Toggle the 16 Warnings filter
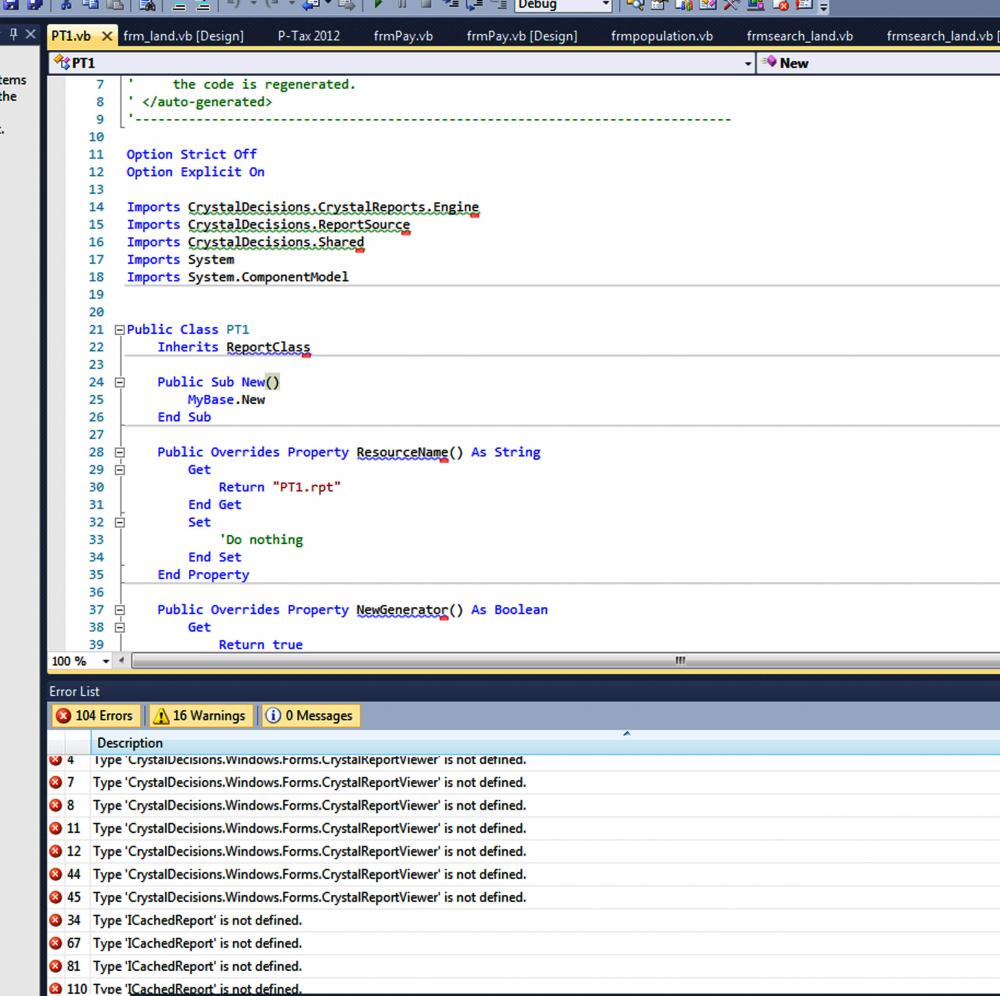 [x=201, y=715]
